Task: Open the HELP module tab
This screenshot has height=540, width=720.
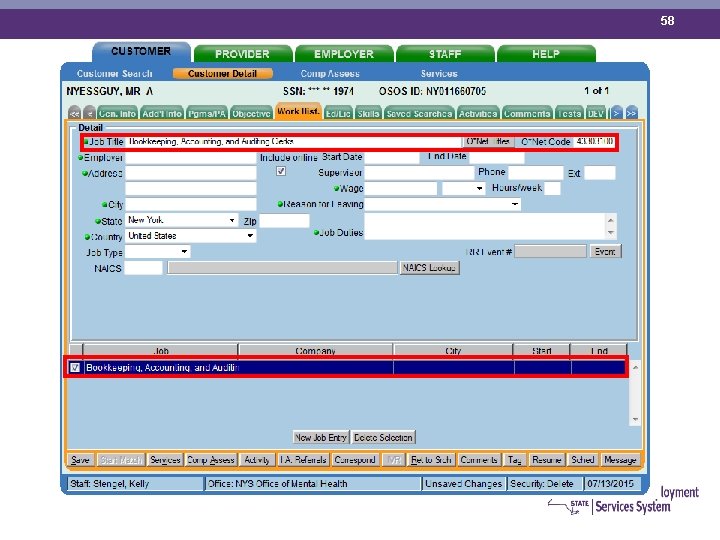Action: coord(546,54)
